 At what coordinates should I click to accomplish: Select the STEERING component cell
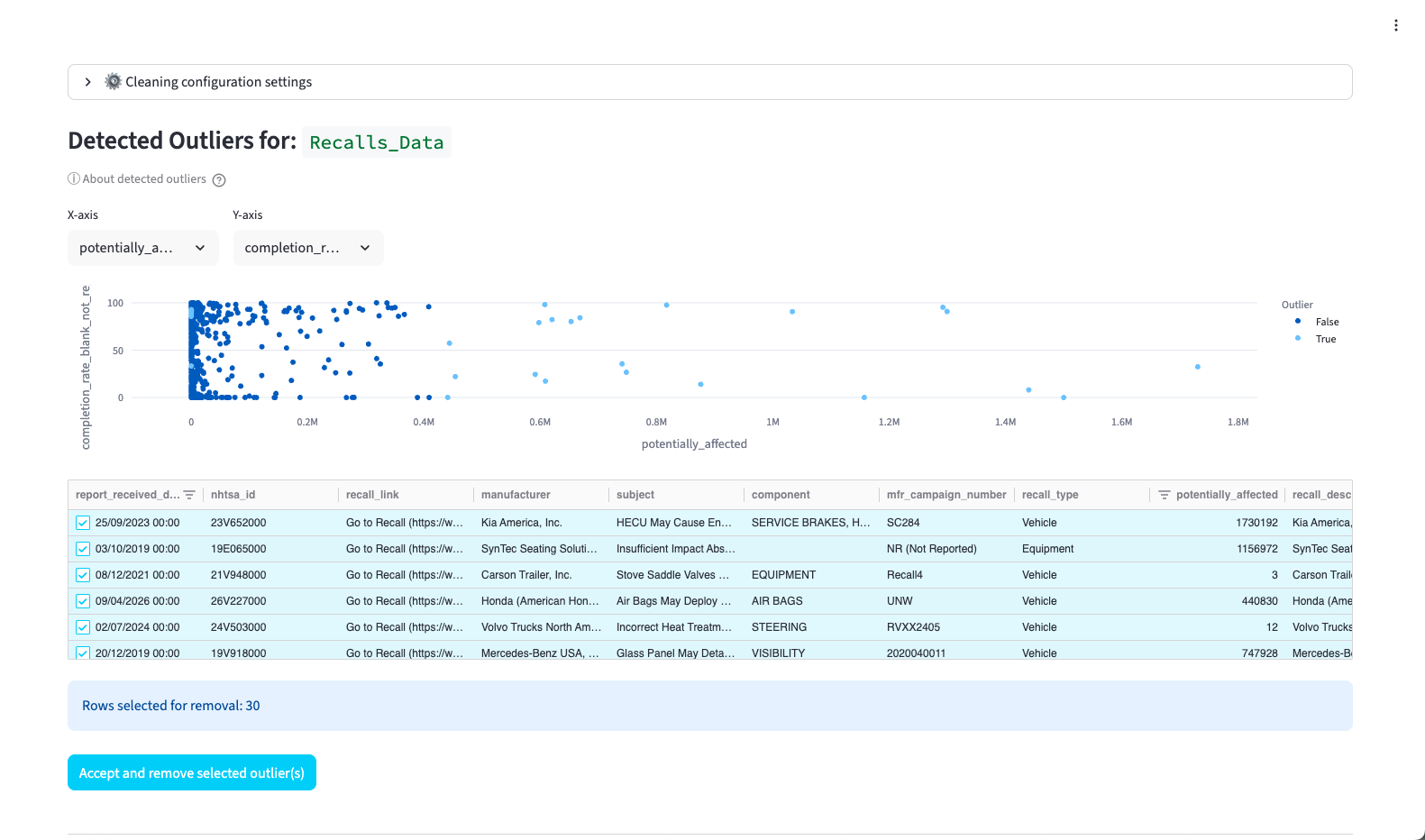pos(811,627)
